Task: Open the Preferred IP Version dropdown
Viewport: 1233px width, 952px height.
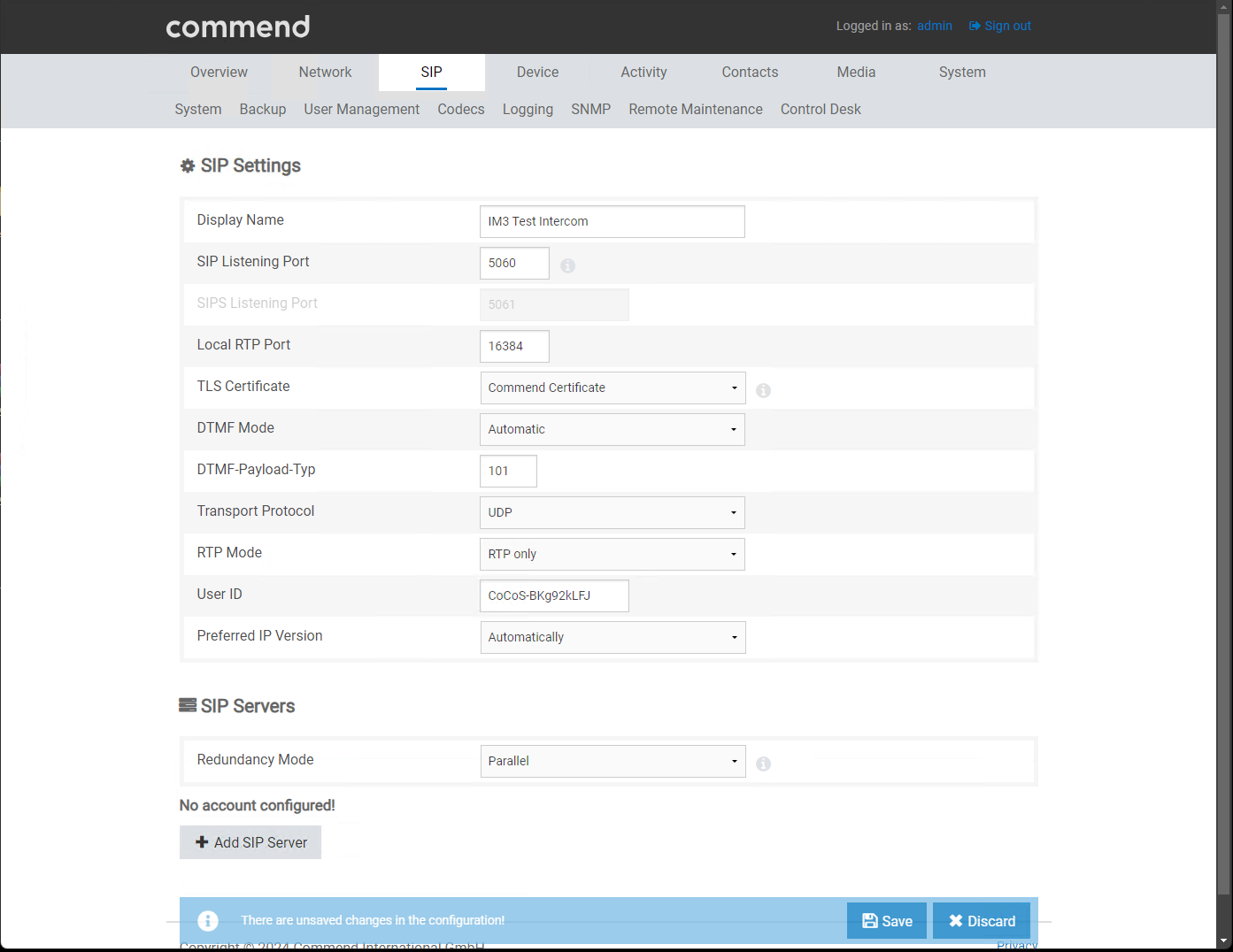Action: (613, 637)
